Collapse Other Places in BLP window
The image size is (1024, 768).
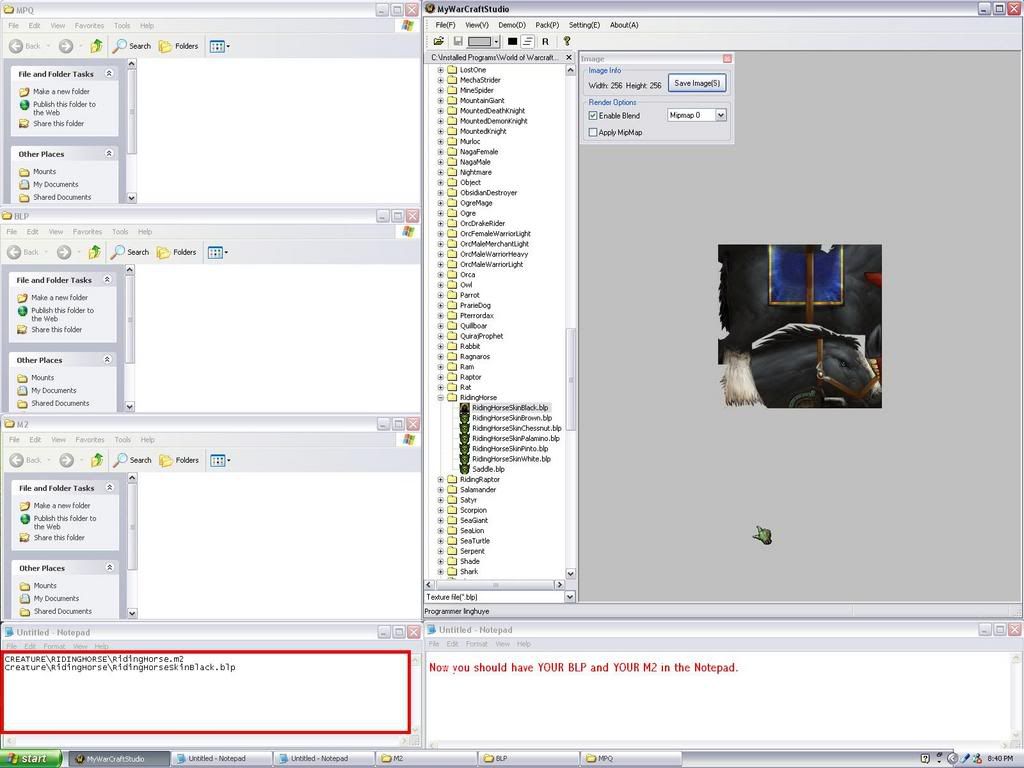pos(107,360)
